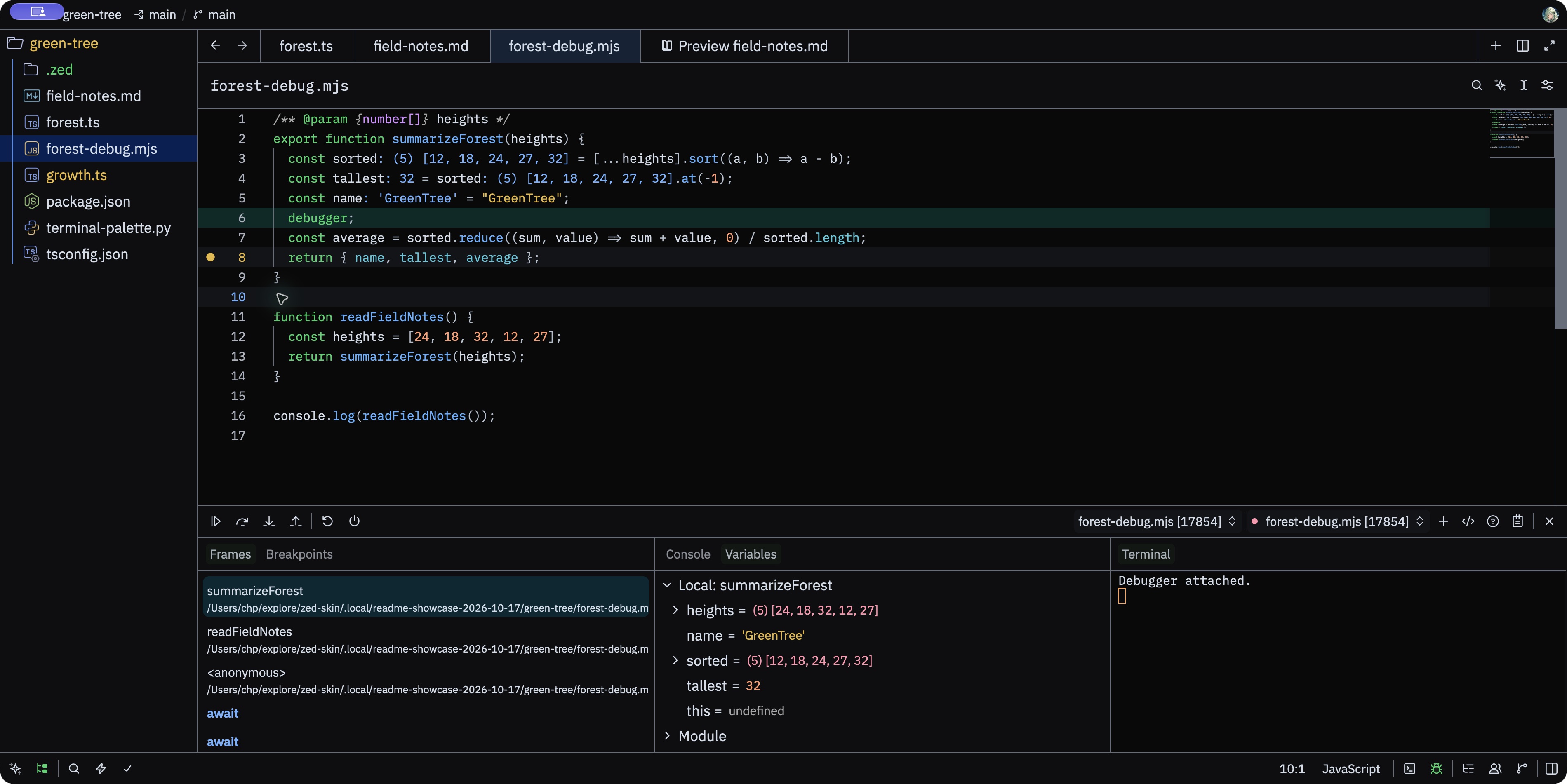Open buffer search magnifier icon in editor toolbar
Image resolution: width=1567 pixels, height=784 pixels.
[1476, 85]
